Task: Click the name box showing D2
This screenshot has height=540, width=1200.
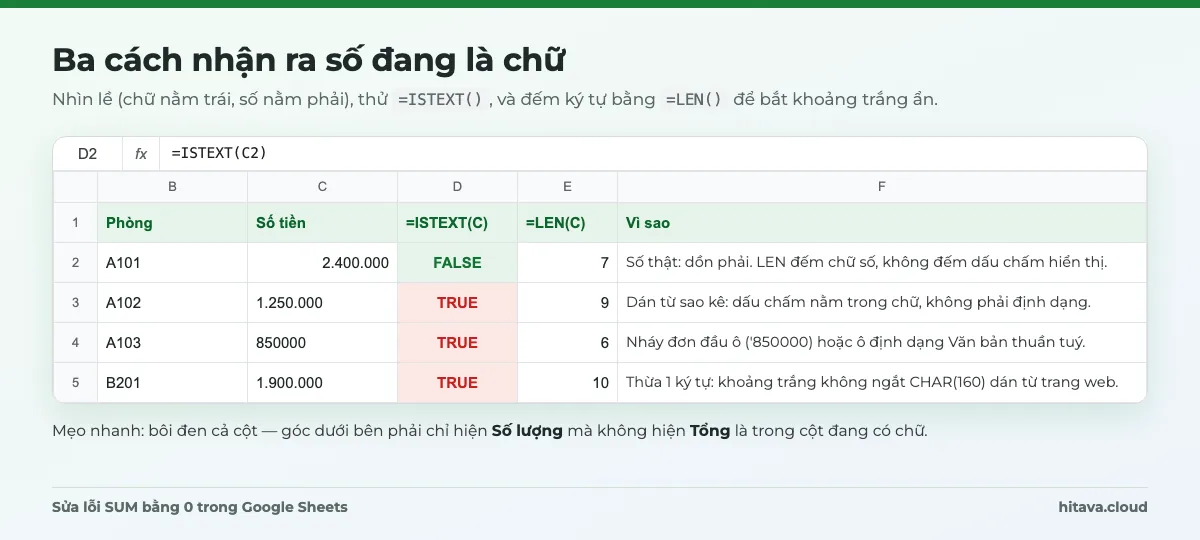Action: click(x=88, y=154)
